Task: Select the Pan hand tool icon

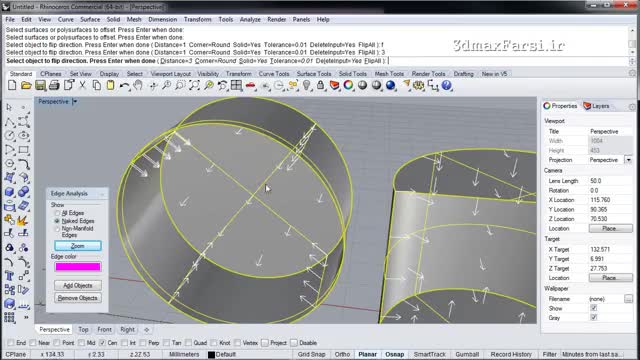Action: tap(138, 85)
